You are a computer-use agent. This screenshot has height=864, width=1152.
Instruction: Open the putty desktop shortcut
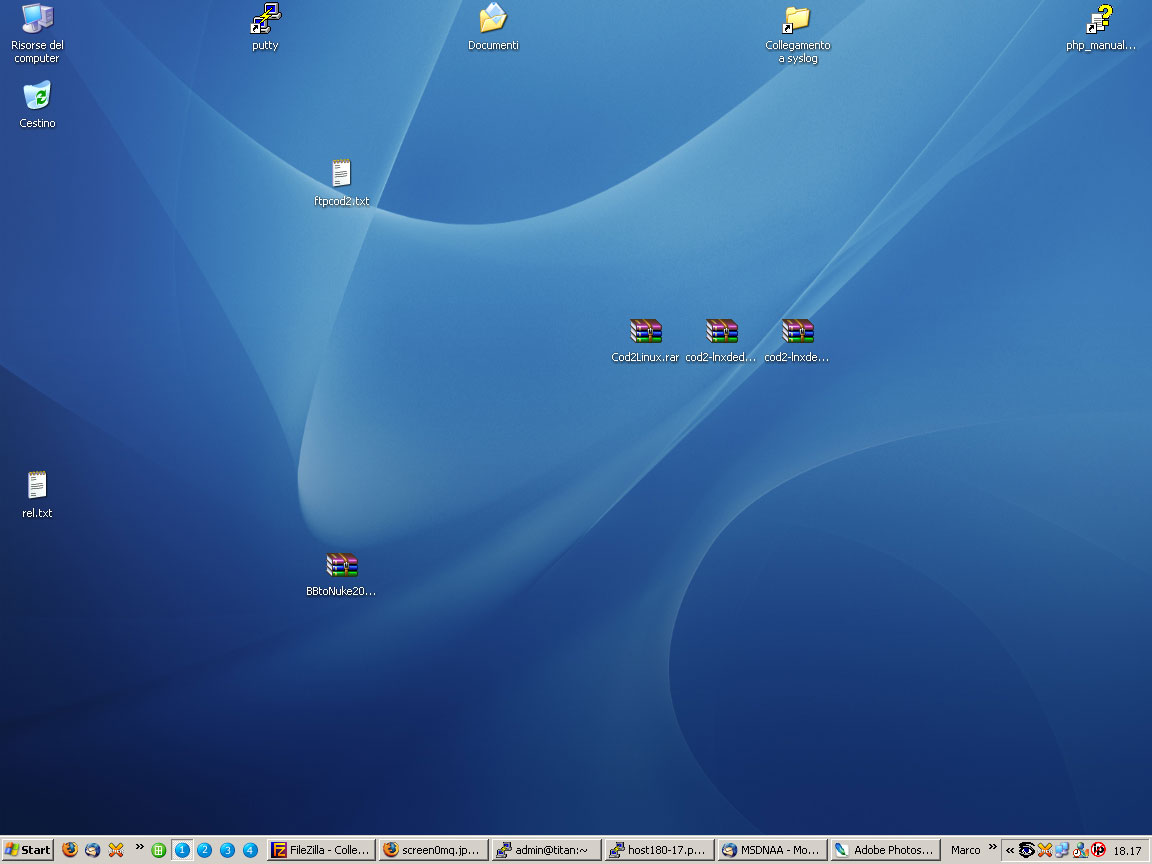[x=265, y=20]
